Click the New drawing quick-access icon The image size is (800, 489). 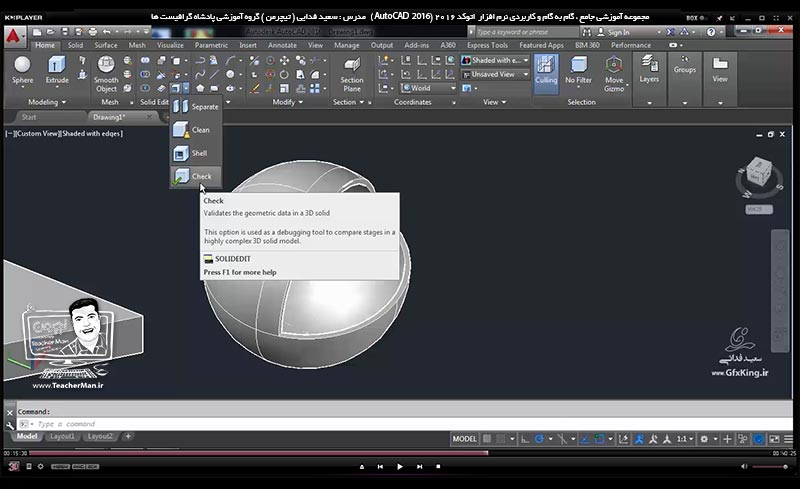click(37, 32)
